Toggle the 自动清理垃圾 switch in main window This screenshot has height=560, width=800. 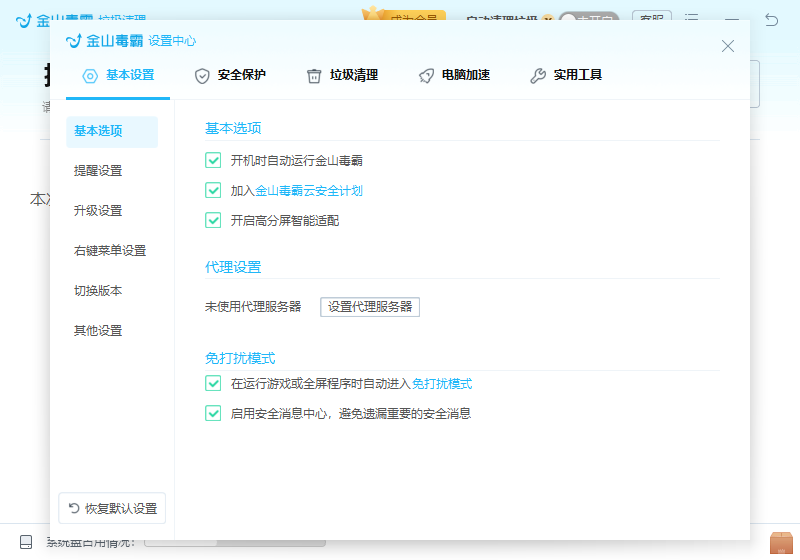pos(589,16)
